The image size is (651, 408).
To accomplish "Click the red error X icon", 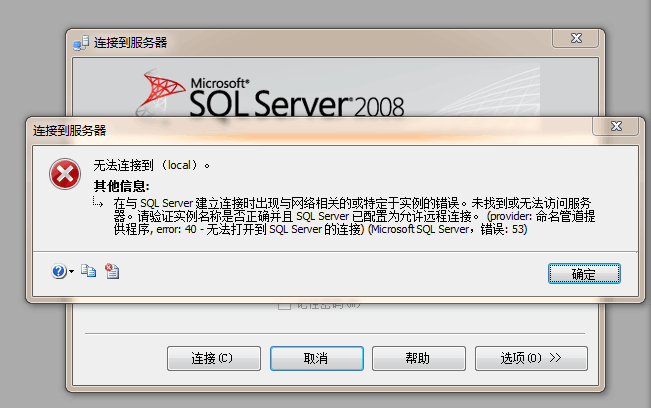I will pos(65,173).
